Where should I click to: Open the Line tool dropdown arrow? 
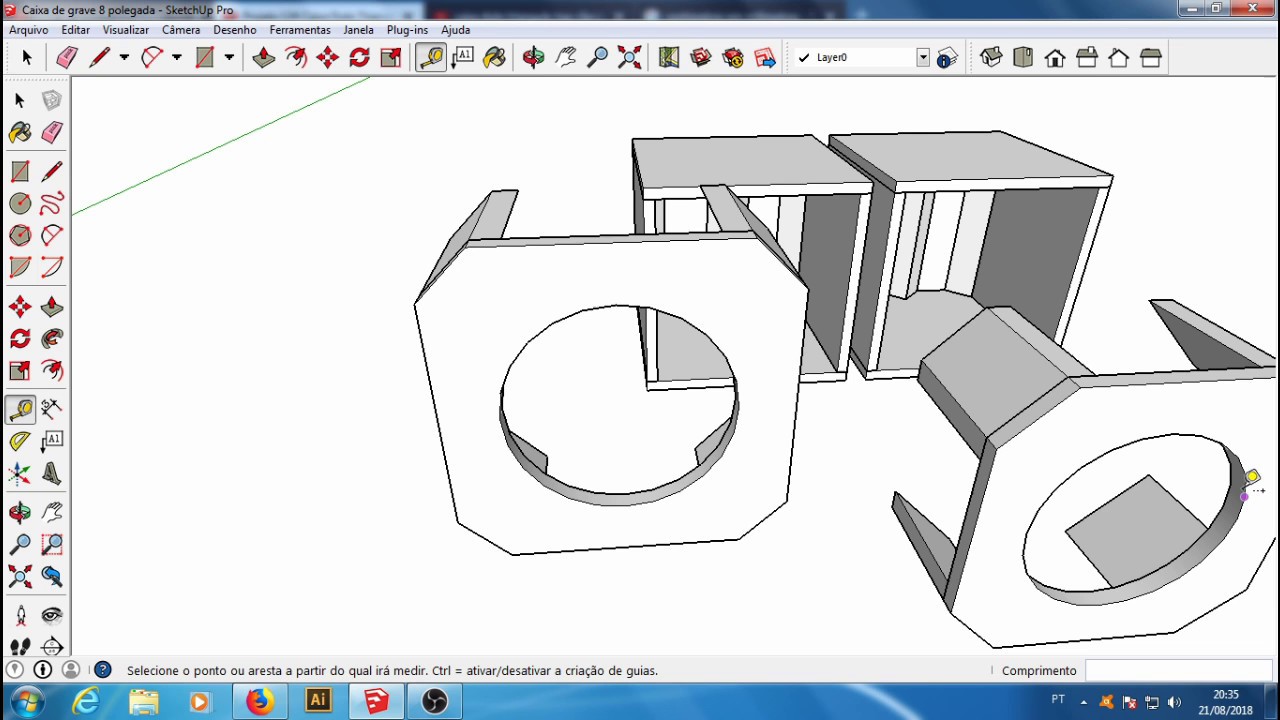tap(124, 58)
